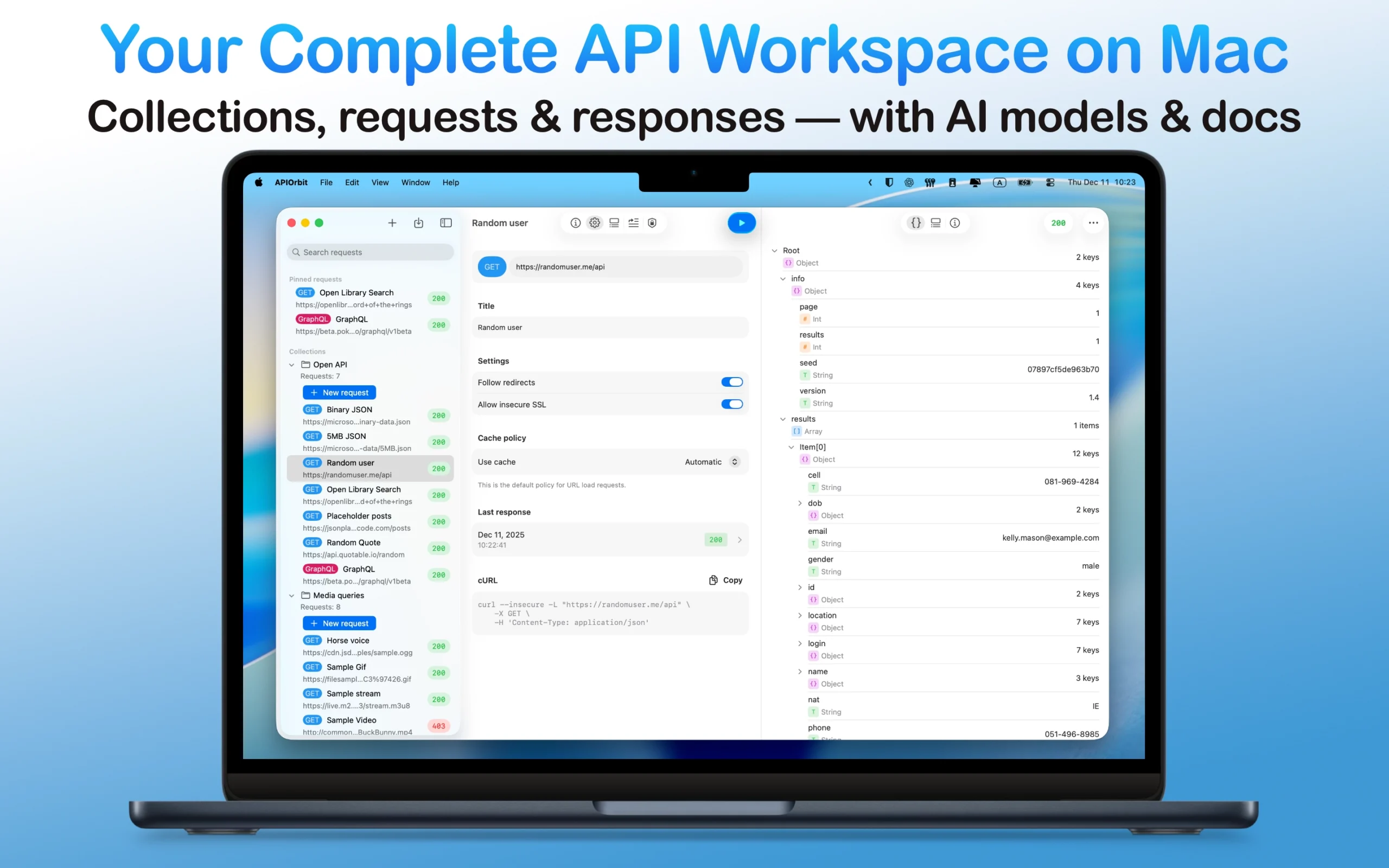
Task: Run the request with the blue play button
Action: (x=742, y=223)
